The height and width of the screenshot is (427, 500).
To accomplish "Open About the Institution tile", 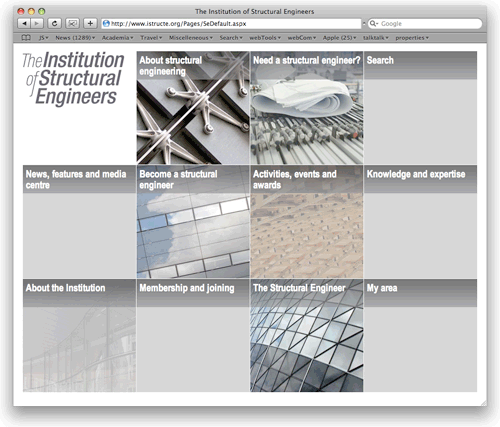I will click(79, 335).
